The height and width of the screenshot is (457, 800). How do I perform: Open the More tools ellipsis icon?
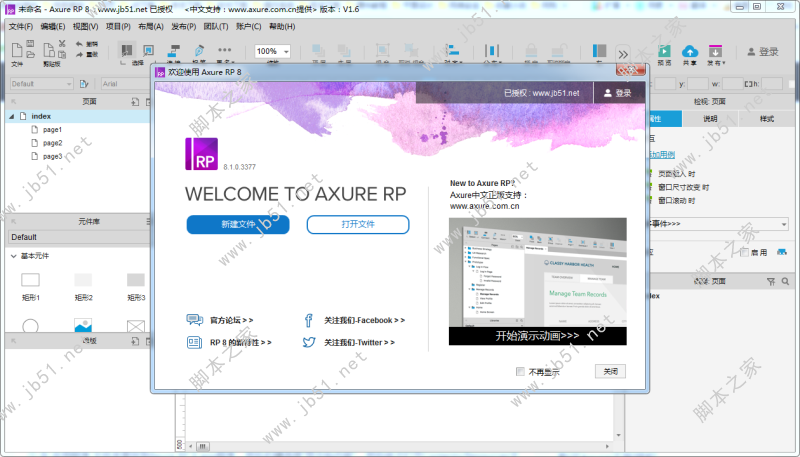click(x=224, y=50)
